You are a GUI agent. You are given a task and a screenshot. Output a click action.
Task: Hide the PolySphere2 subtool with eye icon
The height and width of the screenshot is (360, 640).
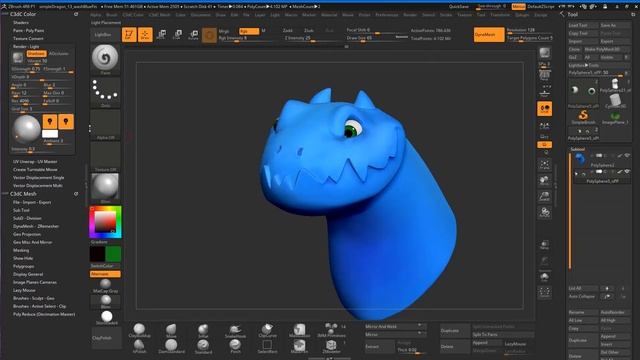coord(627,156)
